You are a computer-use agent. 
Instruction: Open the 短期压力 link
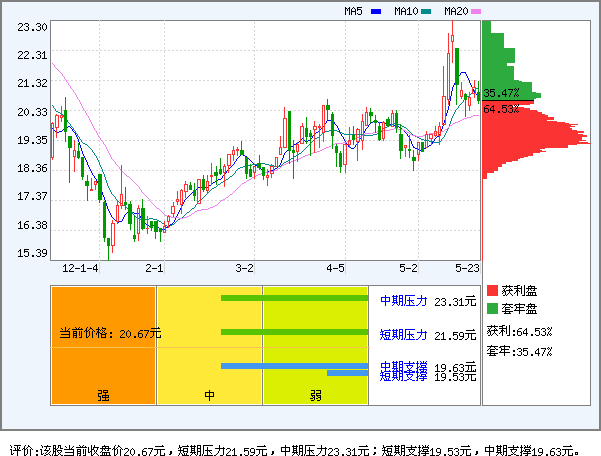click(403, 333)
